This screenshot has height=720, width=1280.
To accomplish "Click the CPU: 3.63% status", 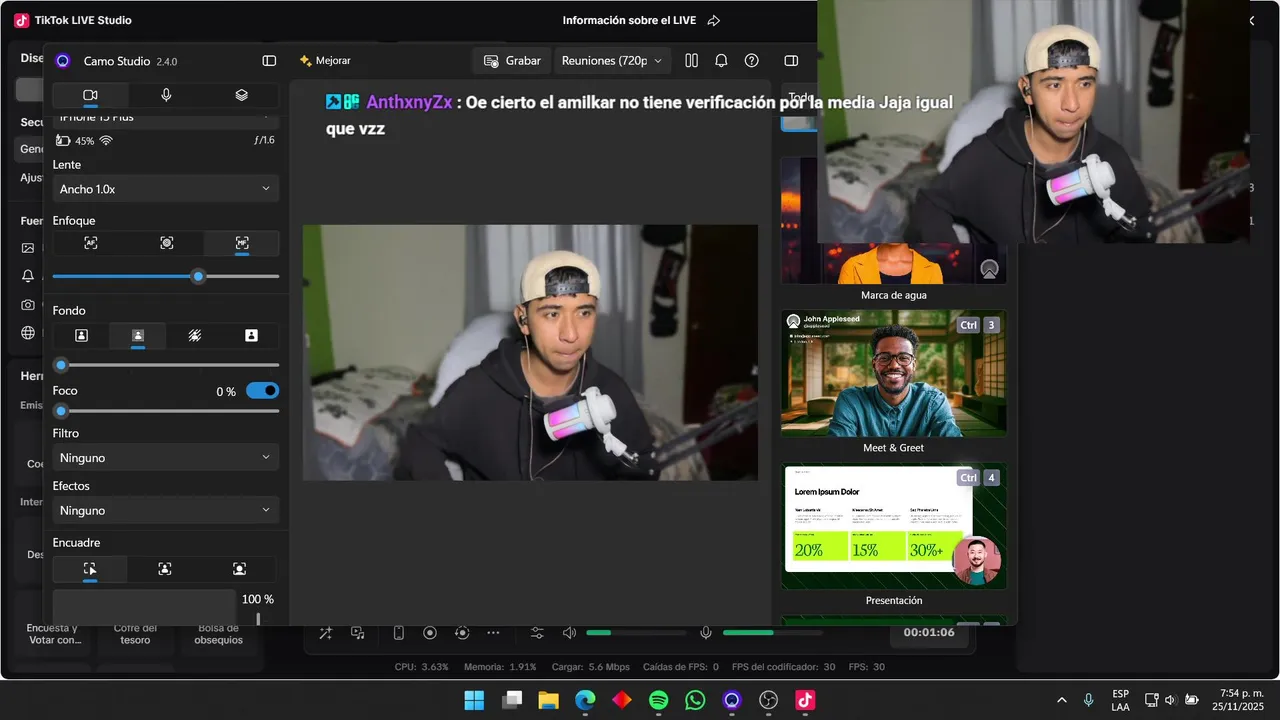I will pos(422,667).
